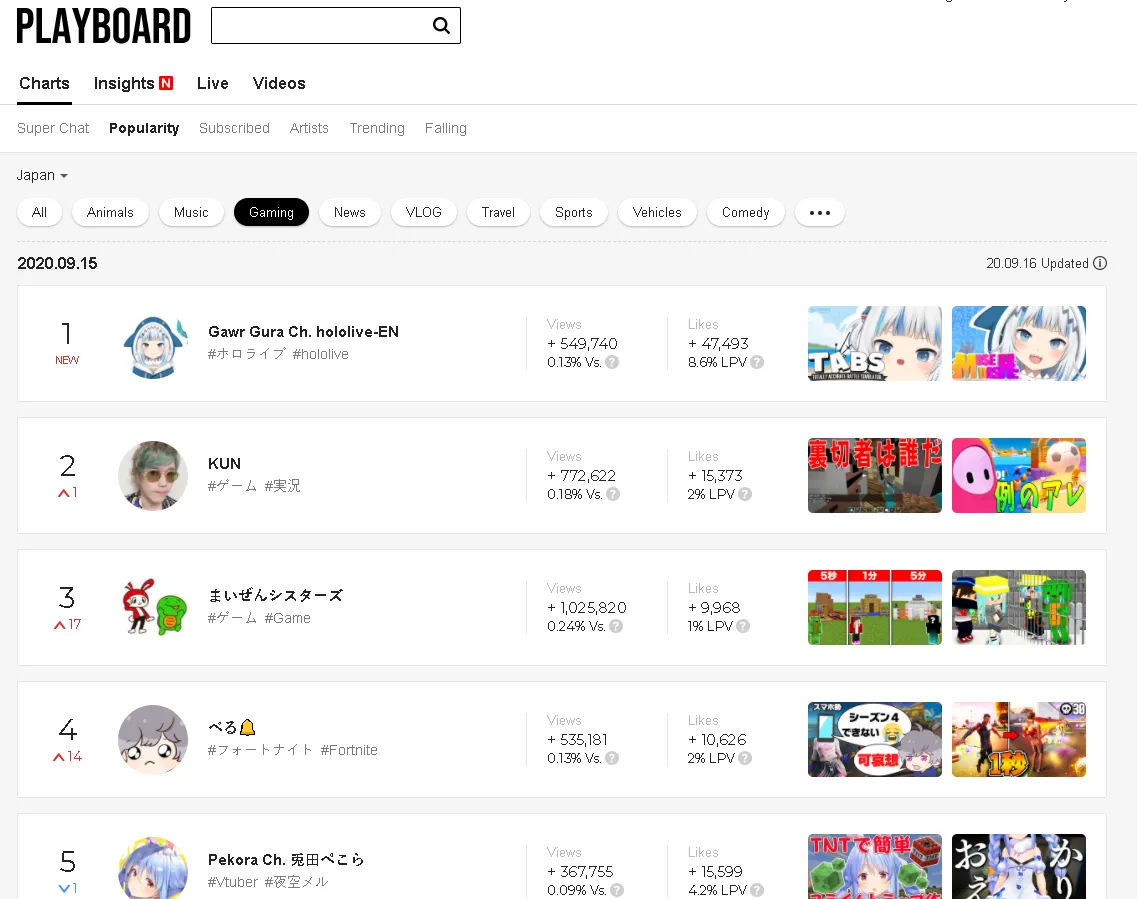1137x899 pixels.
Task: Click the red N badge beside Insights
Action: [166, 83]
